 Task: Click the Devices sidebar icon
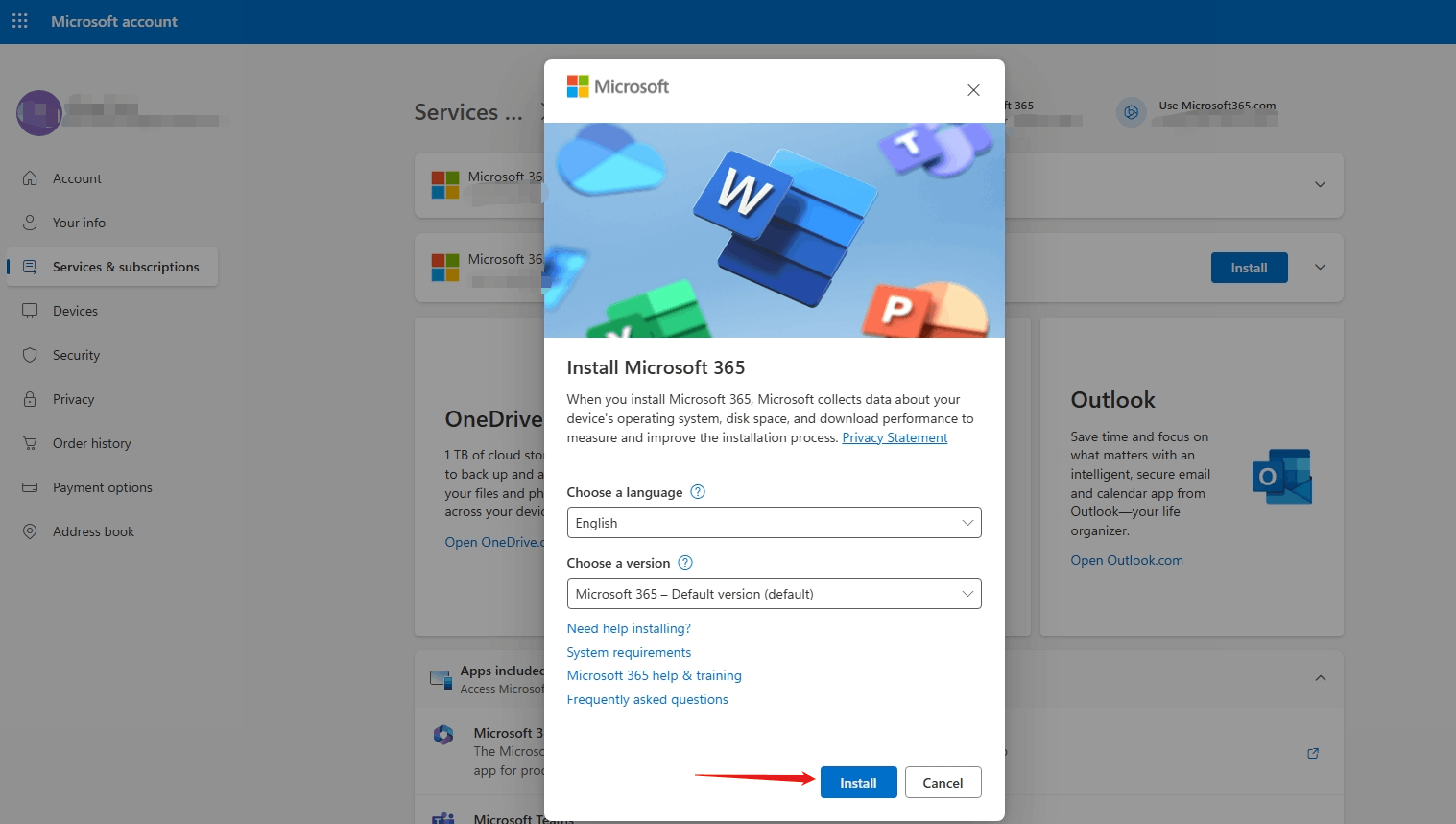click(31, 310)
